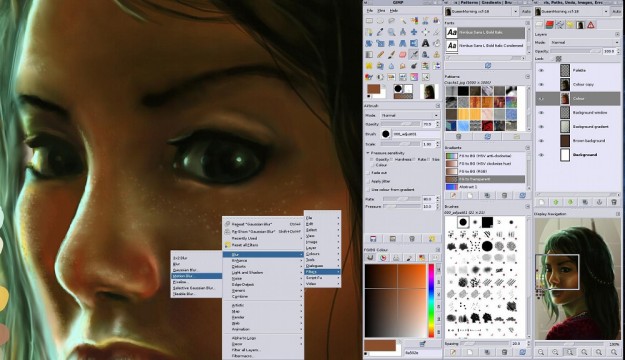Screen dimensions: 625x360
Task: Check Use colour from gradient option
Action: 368,190
